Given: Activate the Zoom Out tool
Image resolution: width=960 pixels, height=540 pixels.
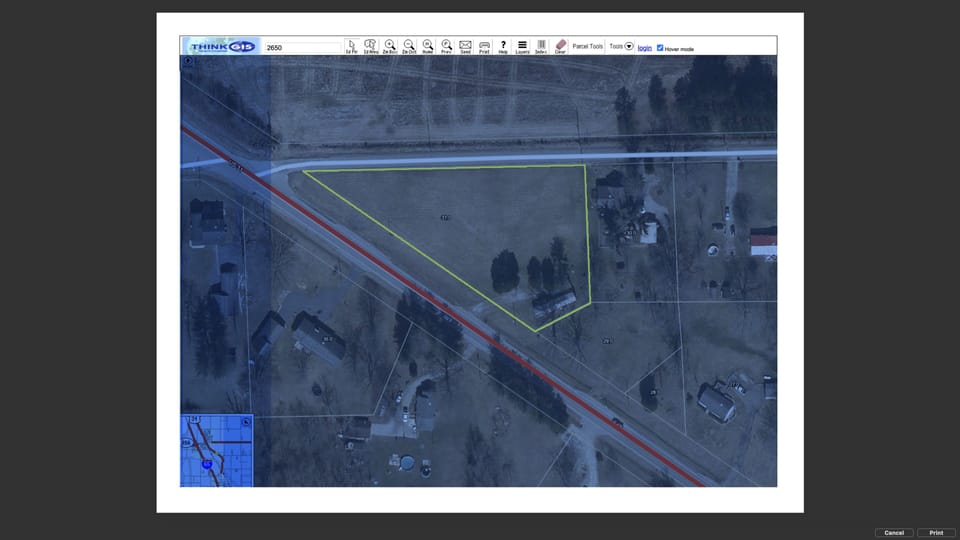Looking at the screenshot, I should tap(408, 46).
